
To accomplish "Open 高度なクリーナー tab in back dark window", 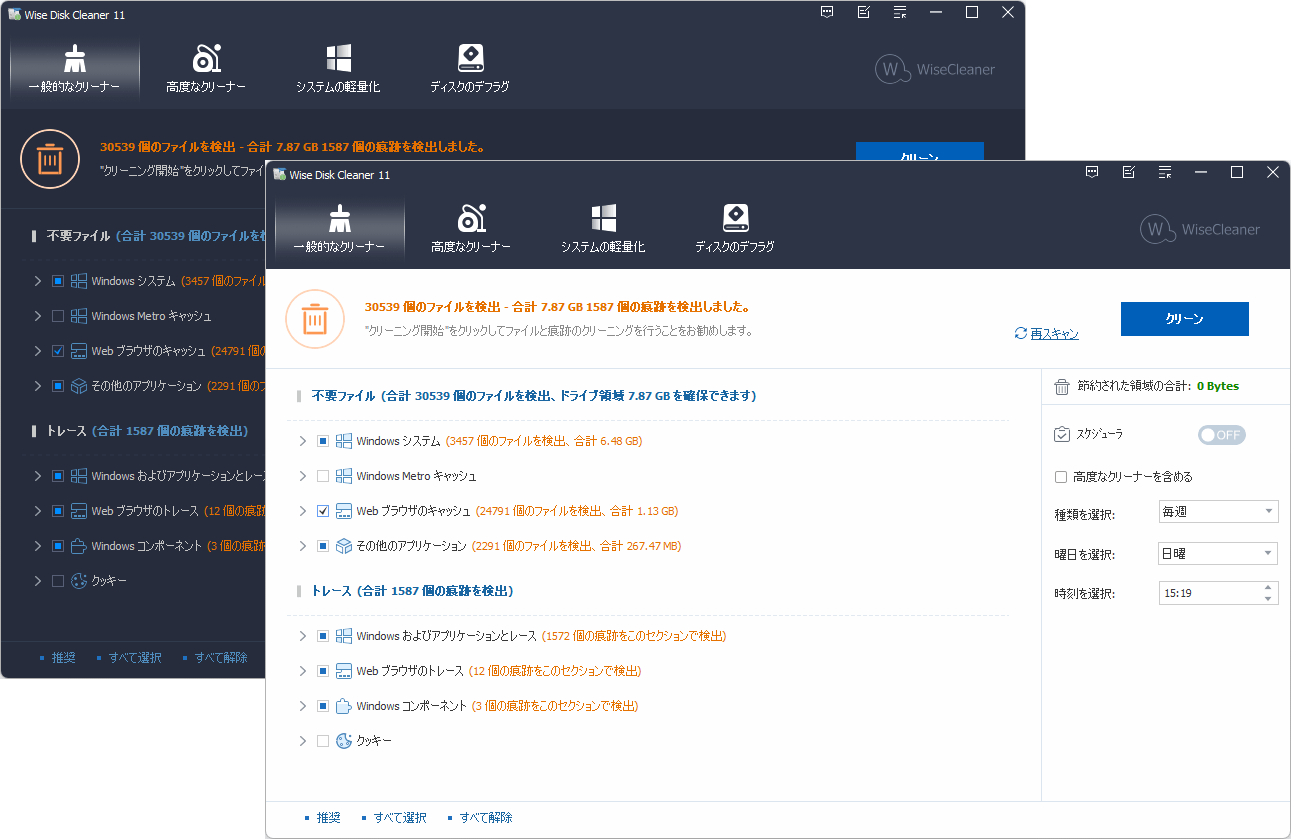I will [x=206, y=68].
